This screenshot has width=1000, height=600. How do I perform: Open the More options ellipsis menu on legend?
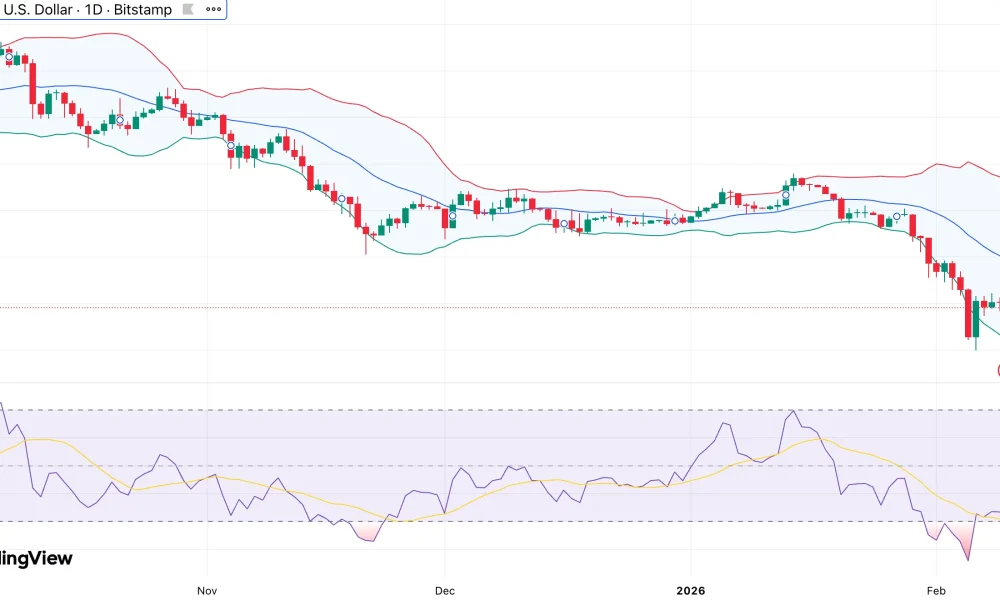(213, 10)
